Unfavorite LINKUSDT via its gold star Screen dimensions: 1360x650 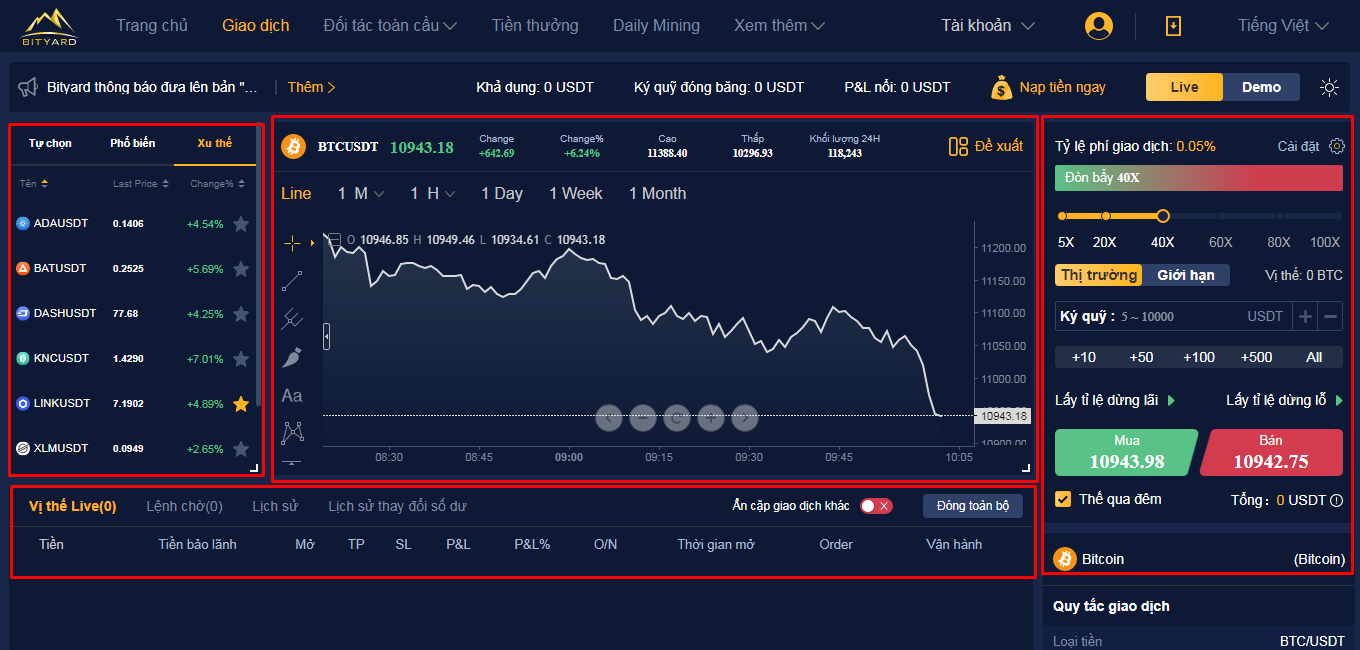pos(241,404)
